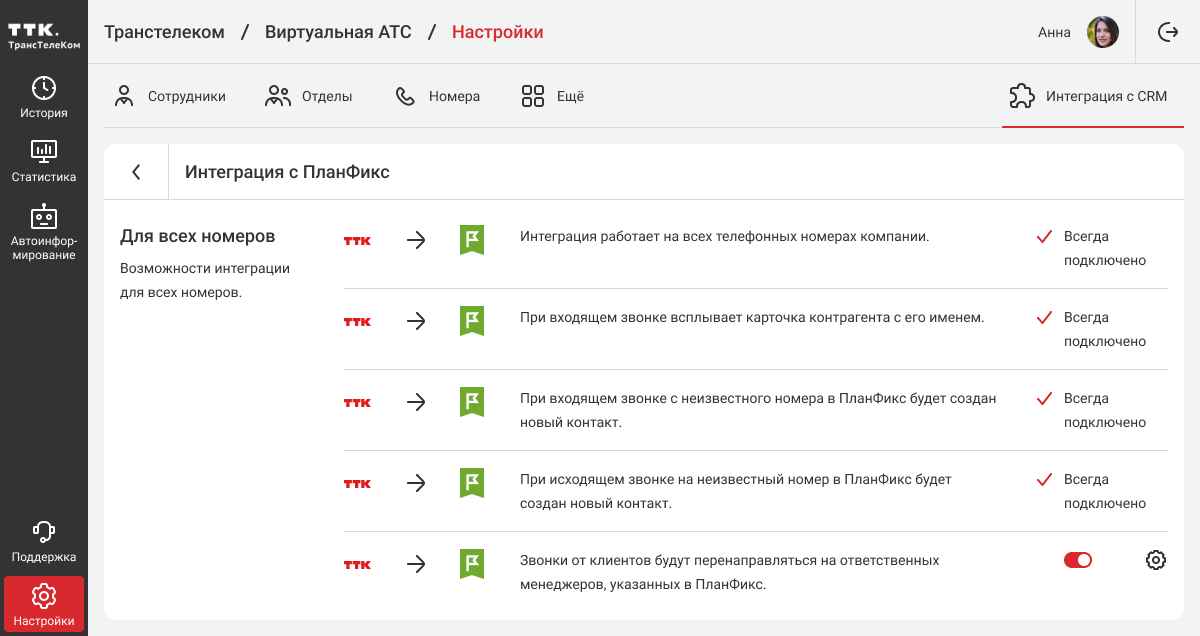Select the Интеграция с CRM tab

(x=1088, y=97)
